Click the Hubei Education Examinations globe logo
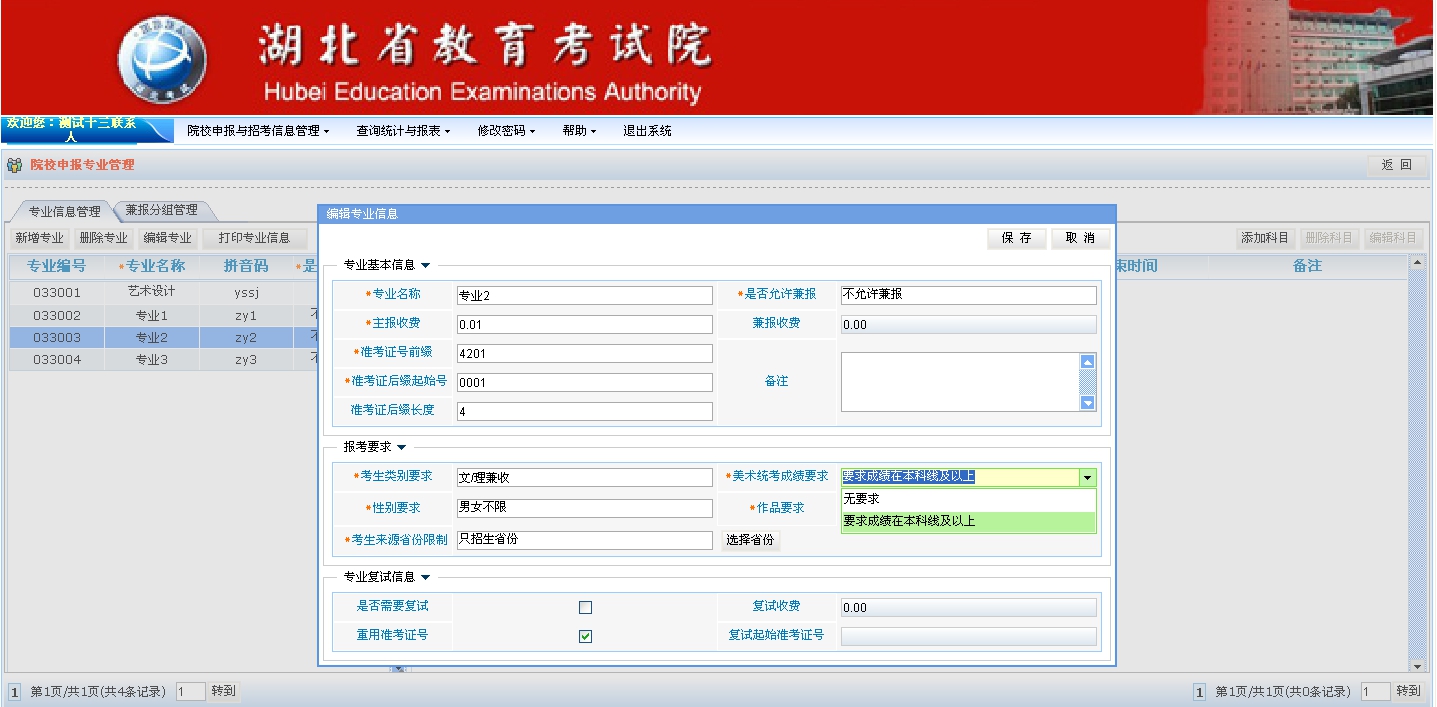 pos(162,59)
